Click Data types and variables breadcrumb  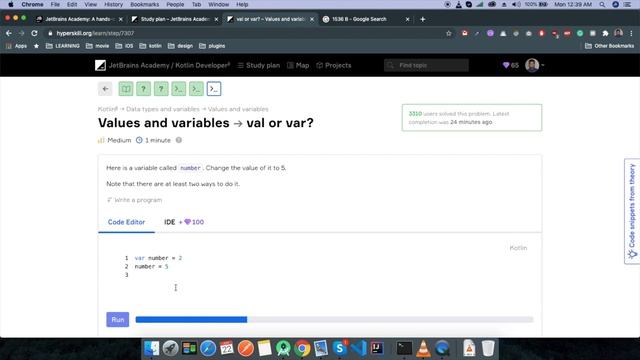[163, 109]
